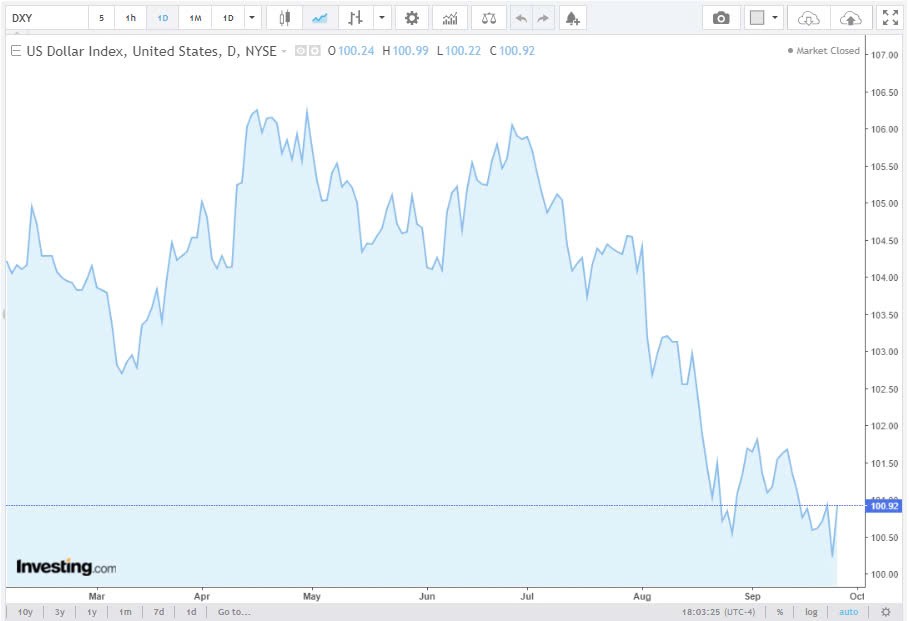Toggle the auto scale option
Viewport: 909px width, 621px height.
[848, 612]
